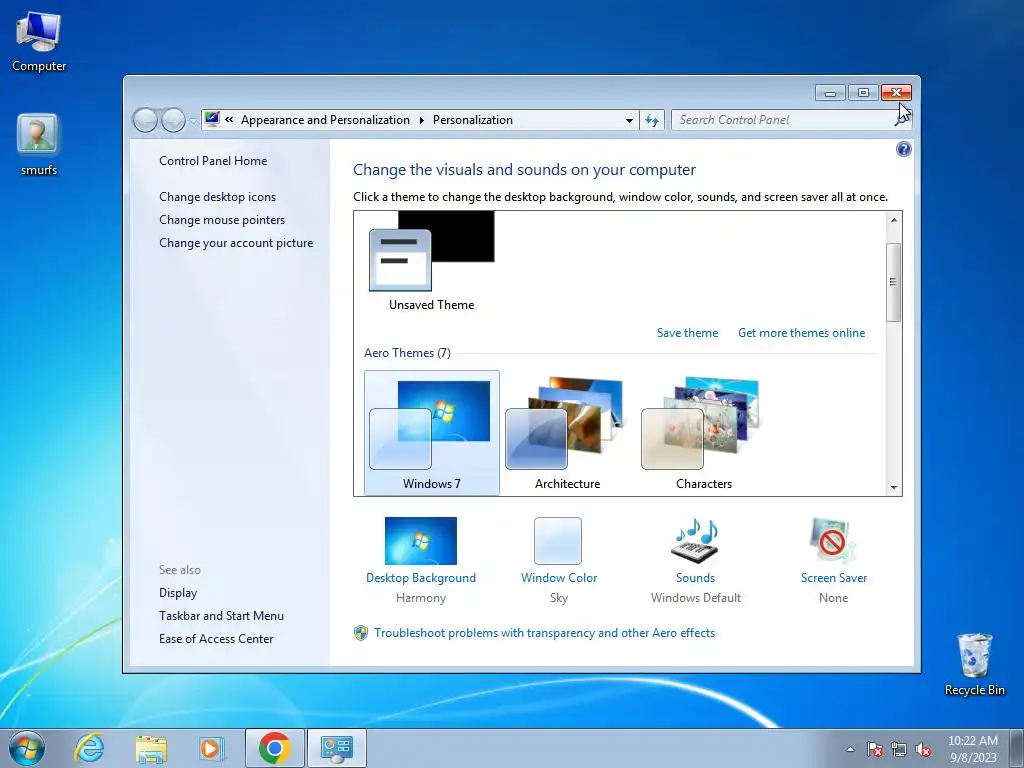Open Windows Explorer from the taskbar
1024x768 pixels.
151,749
